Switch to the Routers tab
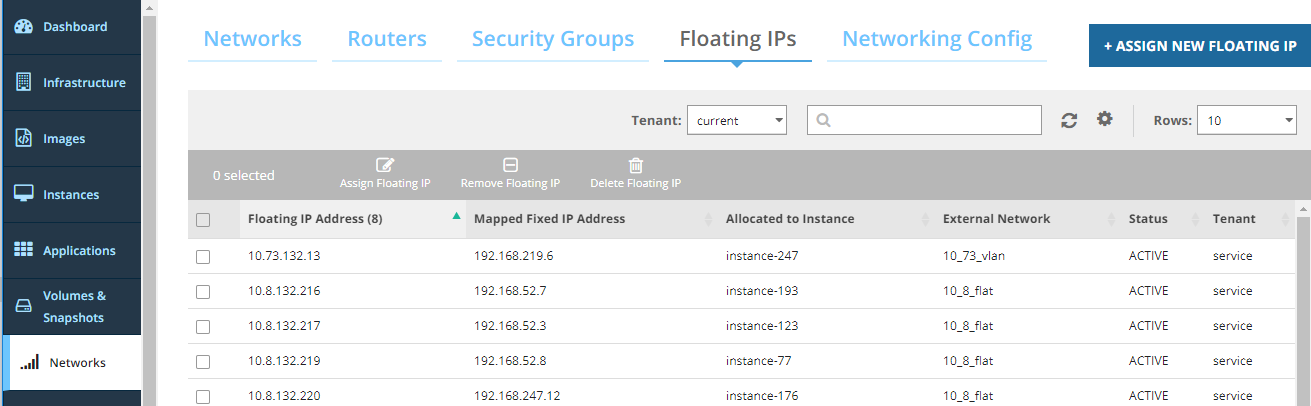 [x=387, y=40]
